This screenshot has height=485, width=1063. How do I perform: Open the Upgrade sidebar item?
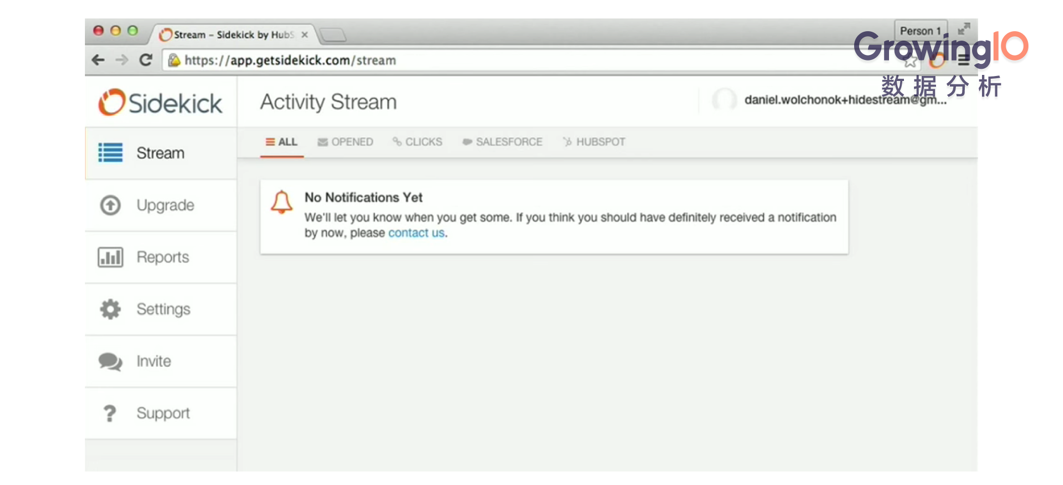click(x=161, y=206)
